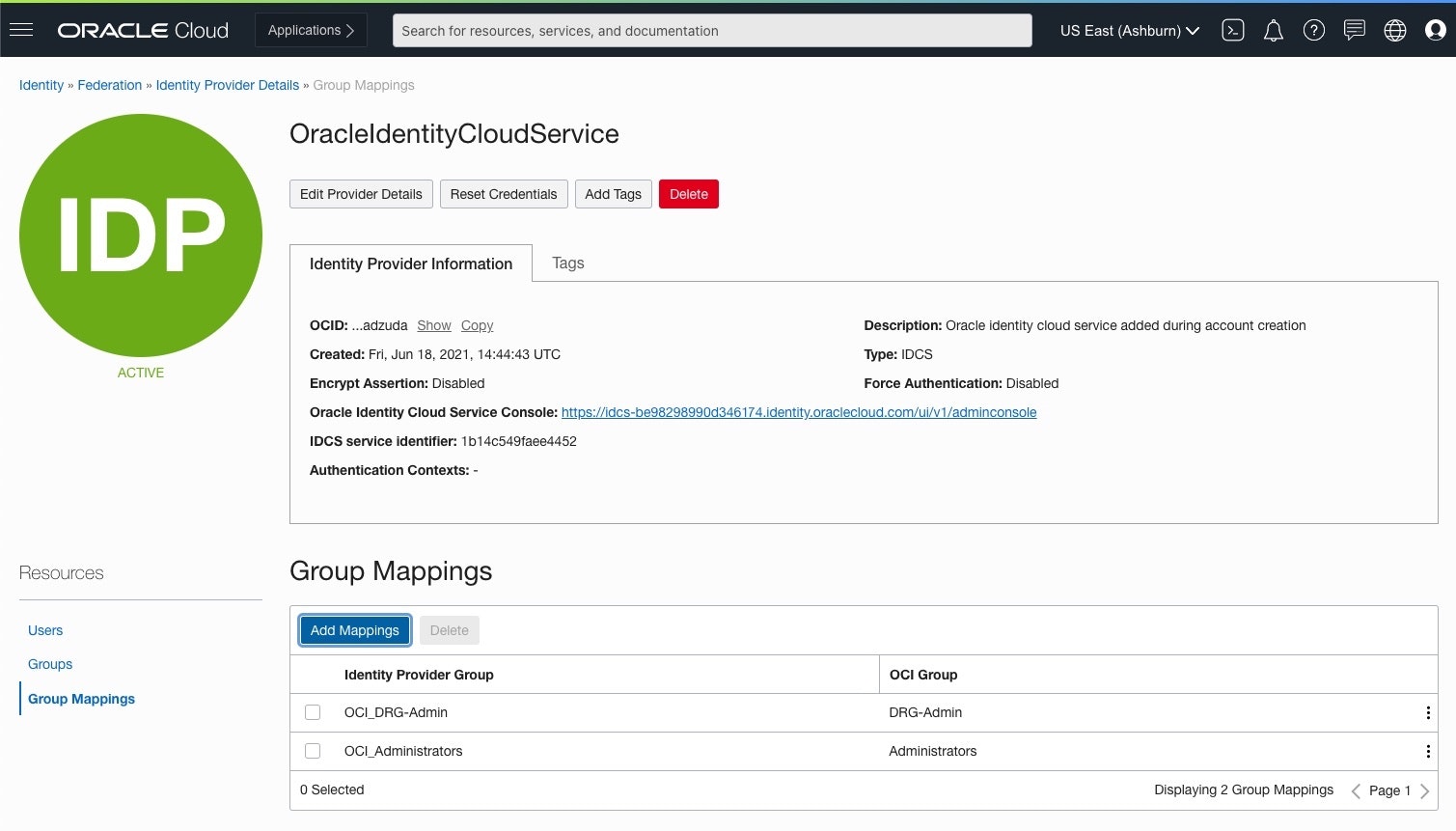Click the globe language icon
This screenshot has width=1456, height=831.
[1394, 31]
